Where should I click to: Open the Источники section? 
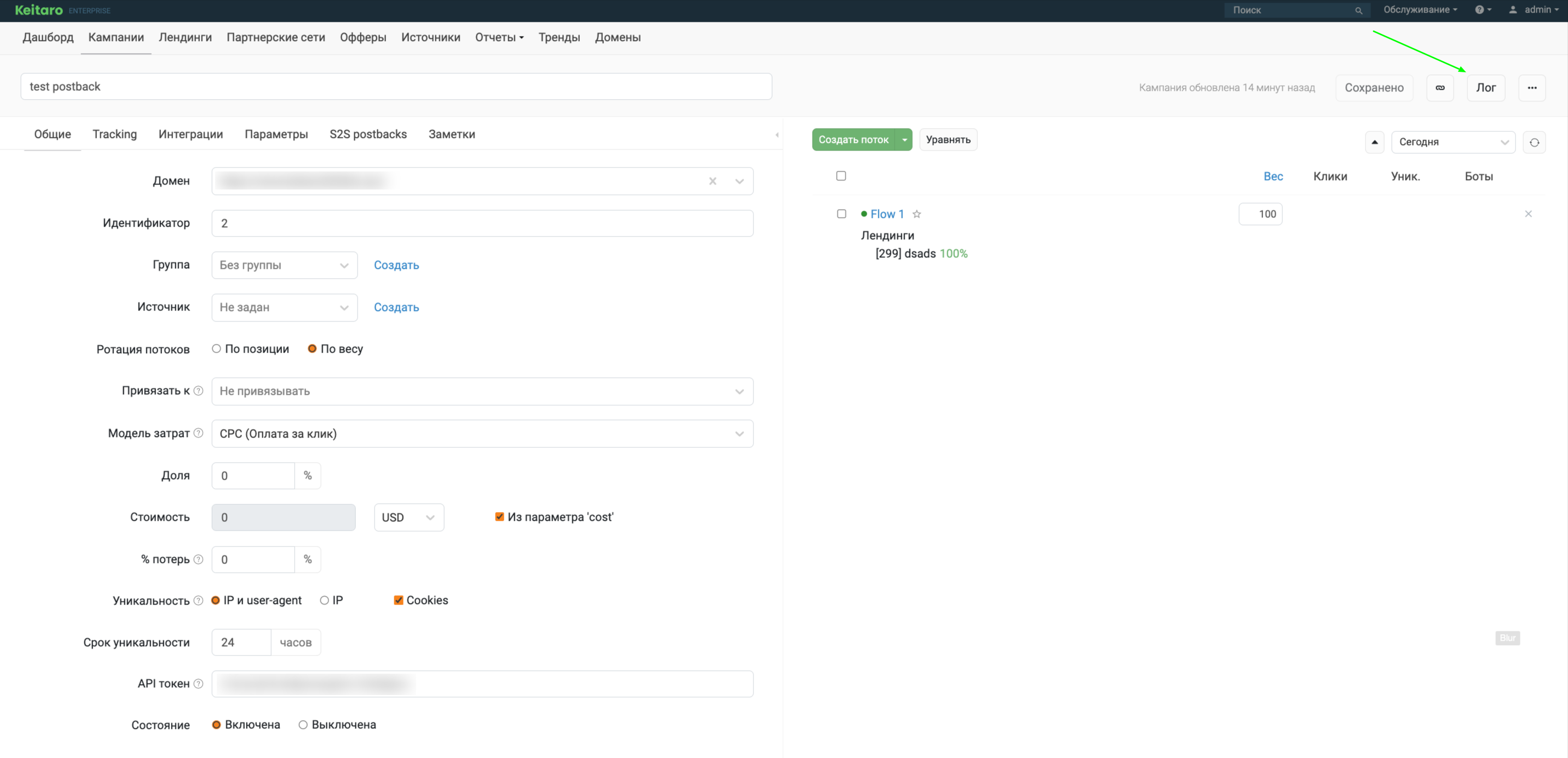[430, 38]
